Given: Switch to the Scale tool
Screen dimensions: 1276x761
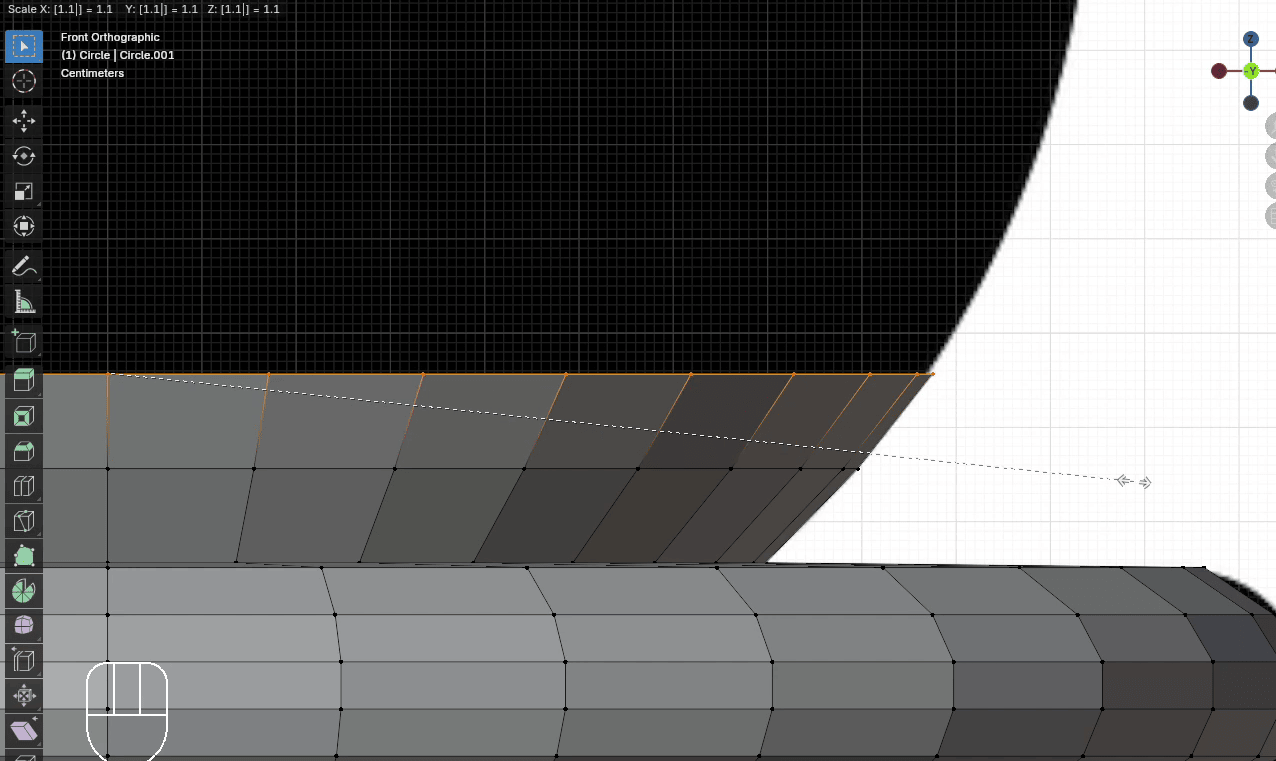Looking at the screenshot, I should 24,192.
